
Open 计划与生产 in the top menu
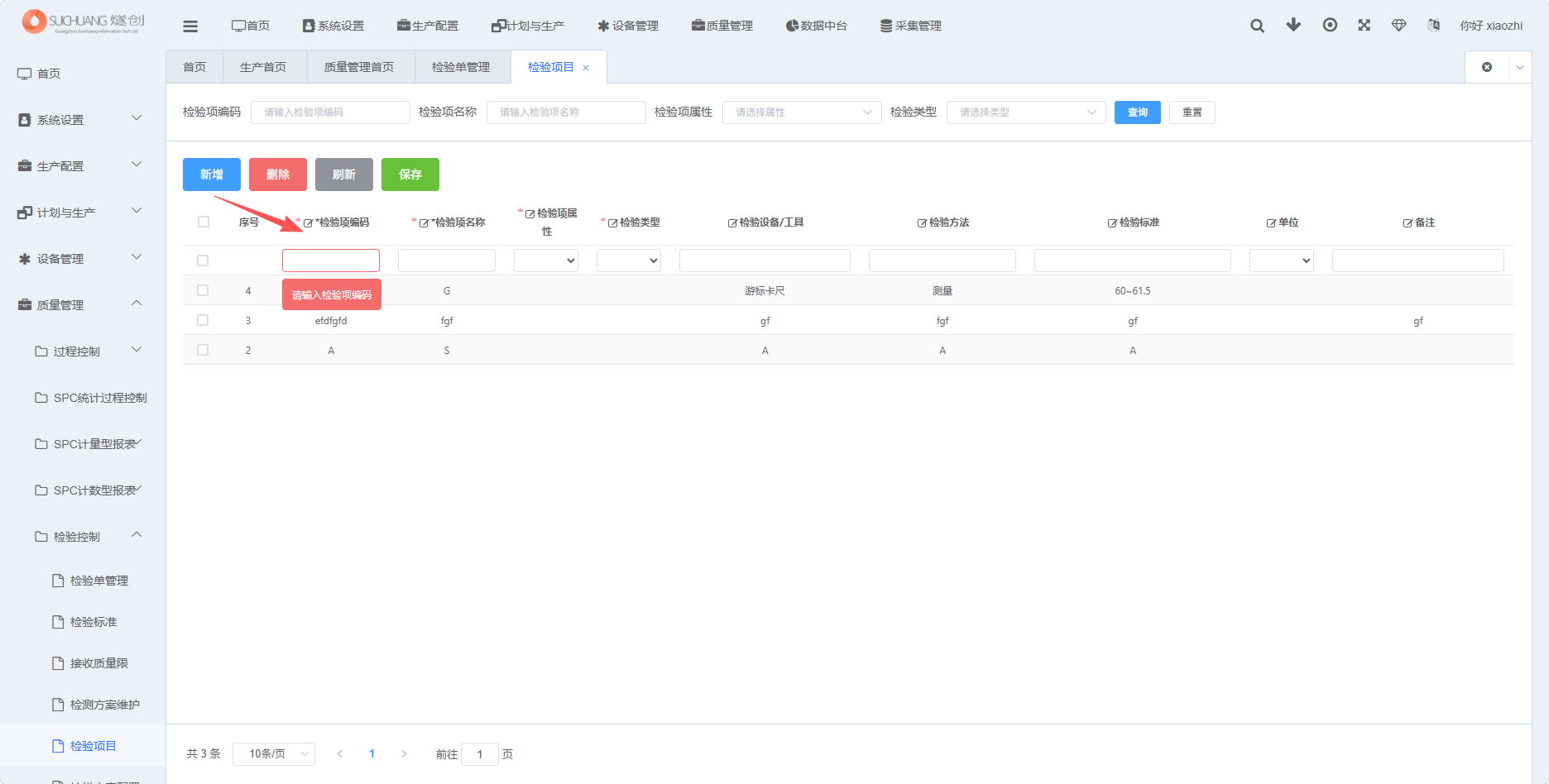pos(528,26)
